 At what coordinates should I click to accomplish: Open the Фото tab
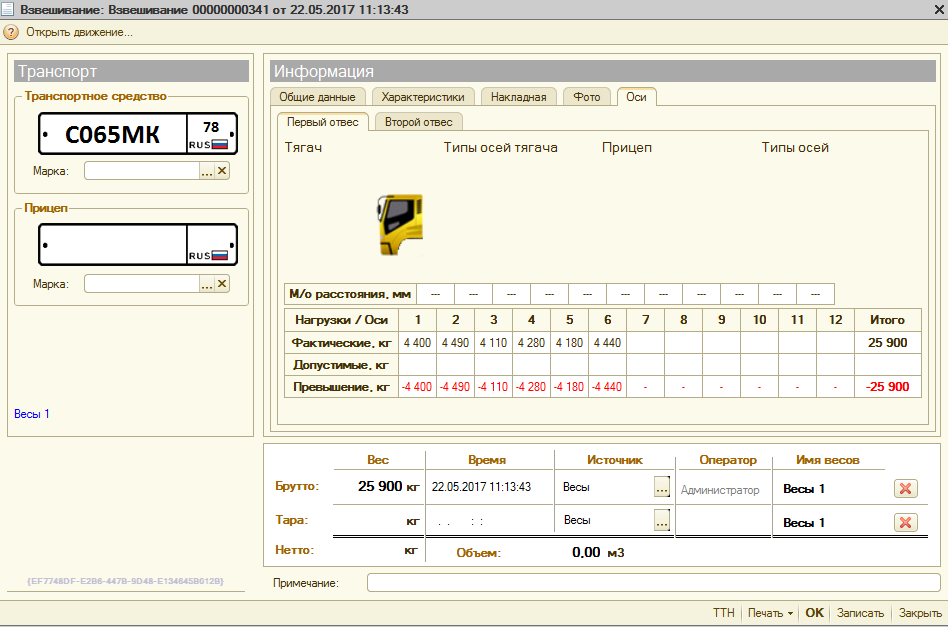[x=587, y=97]
